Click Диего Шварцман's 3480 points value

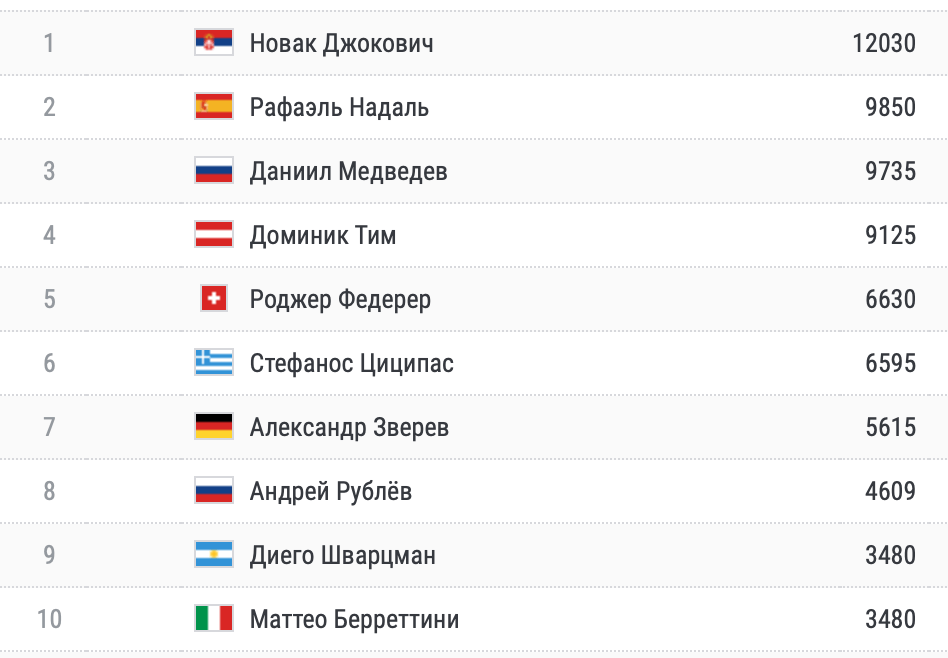tap(890, 555)
